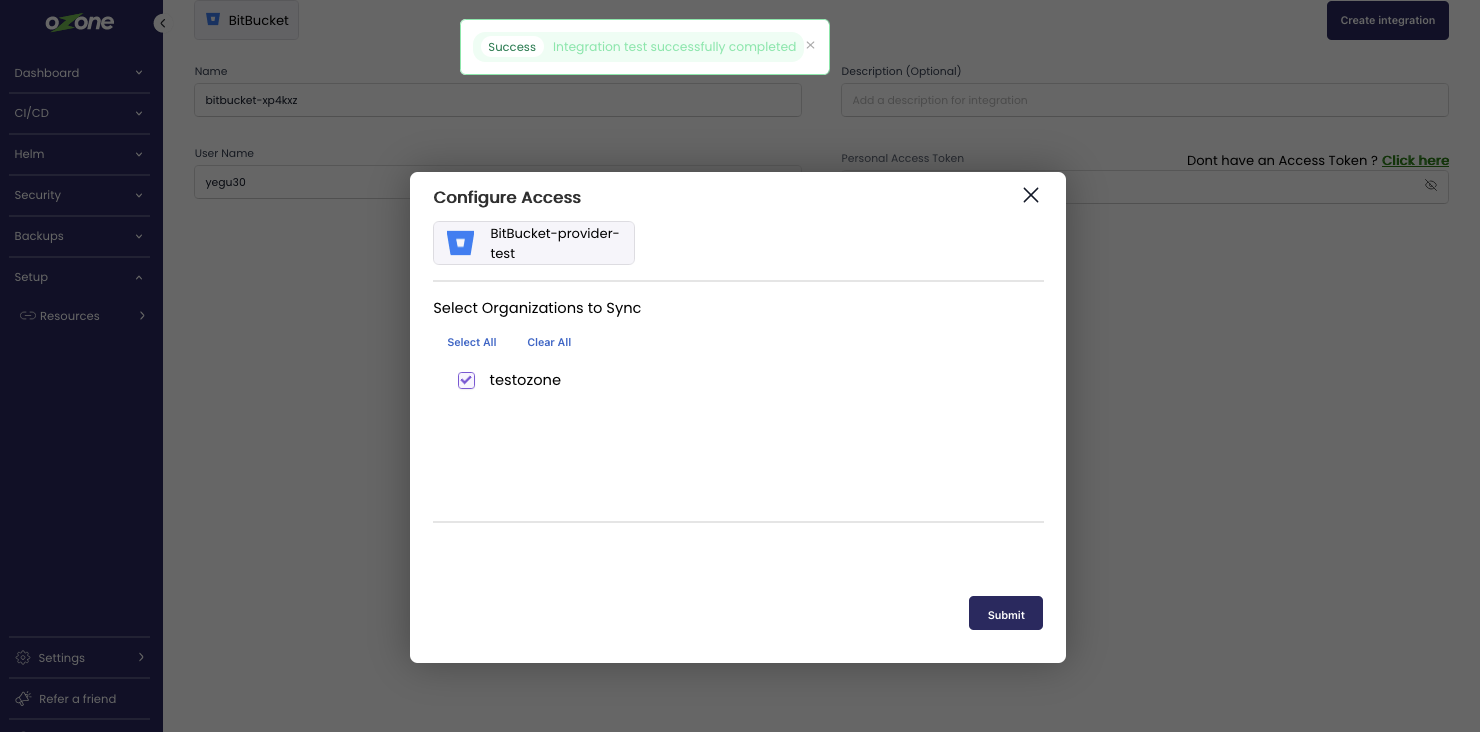The image size is (1480, 732).
Task: Toggle Personal Access Token visibility
Action: pos(1431,186)
